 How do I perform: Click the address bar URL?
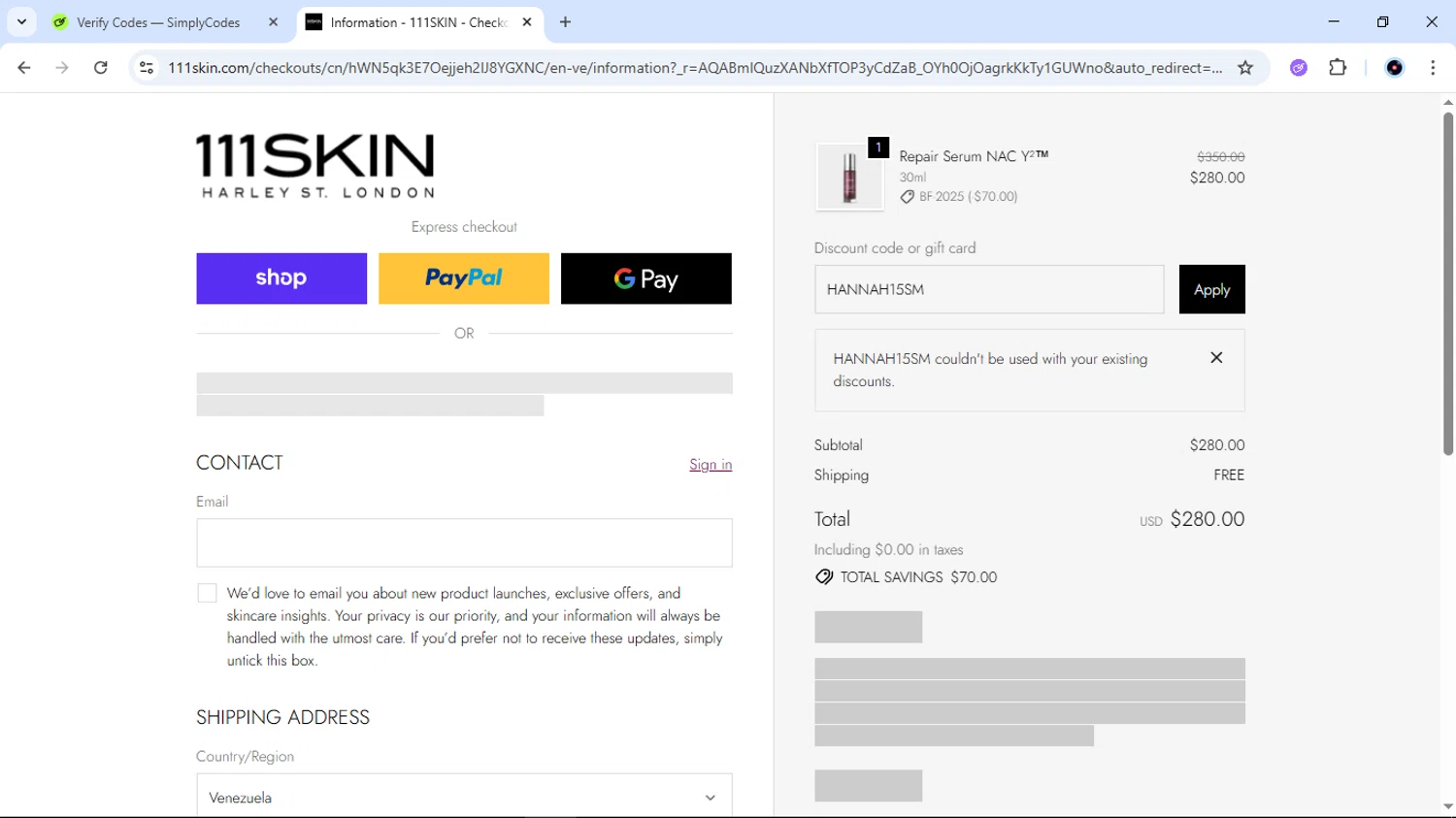(694, 68)
